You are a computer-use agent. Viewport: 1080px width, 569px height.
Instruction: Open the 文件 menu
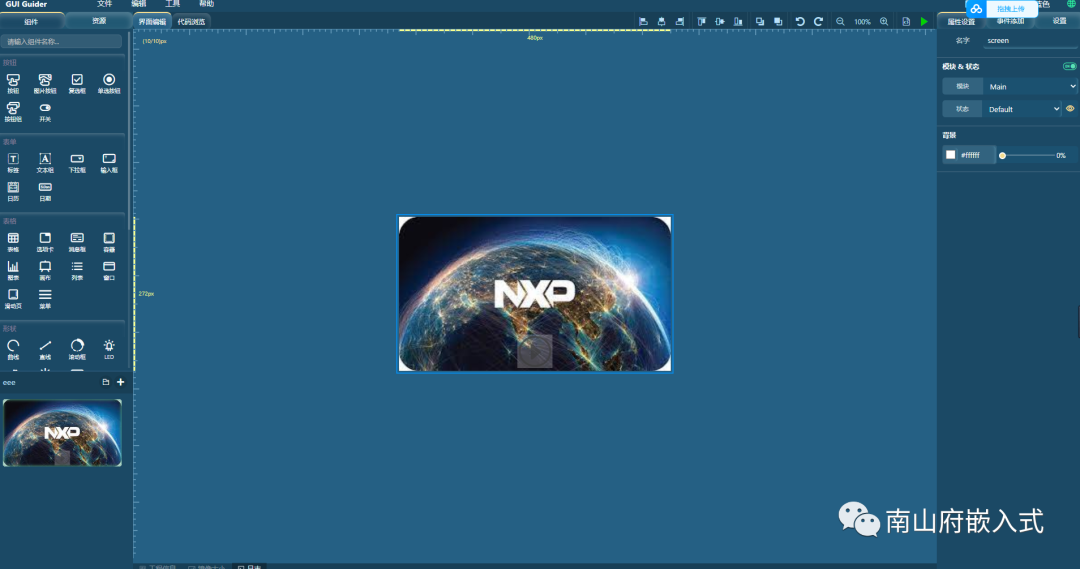(105, 4)
